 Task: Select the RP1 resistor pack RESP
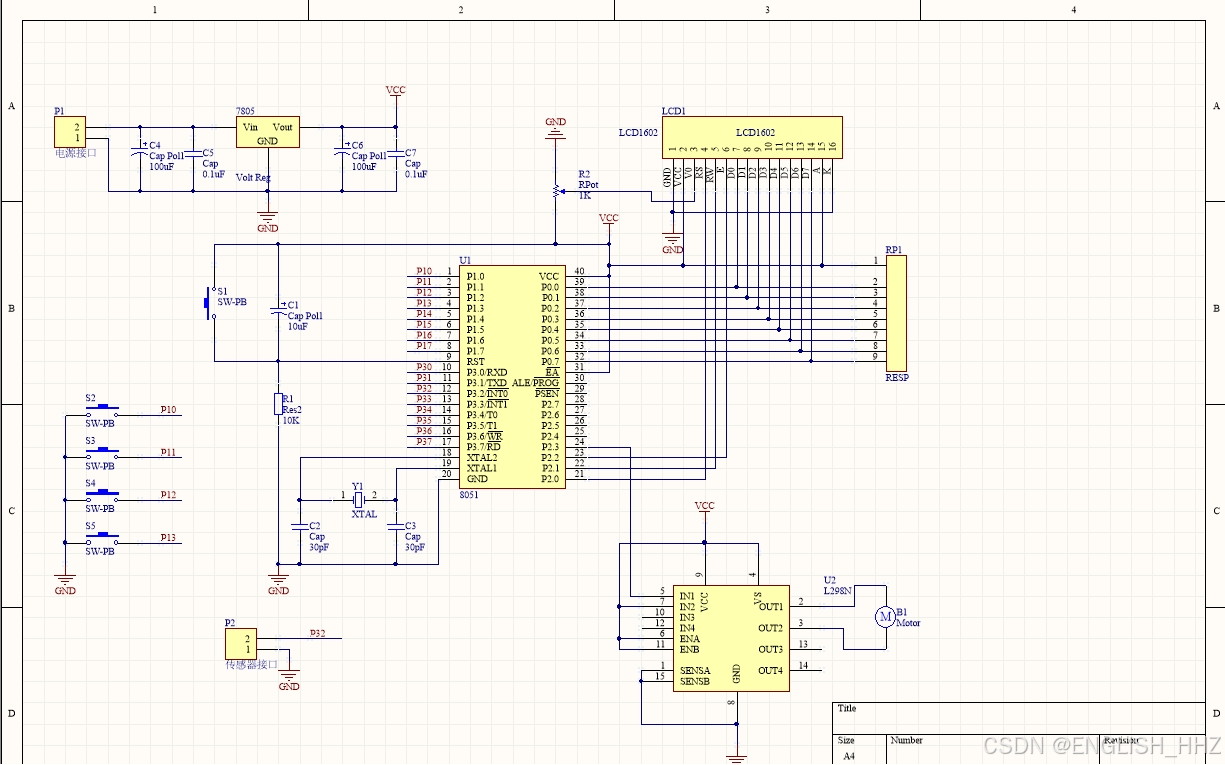[896, 313]
